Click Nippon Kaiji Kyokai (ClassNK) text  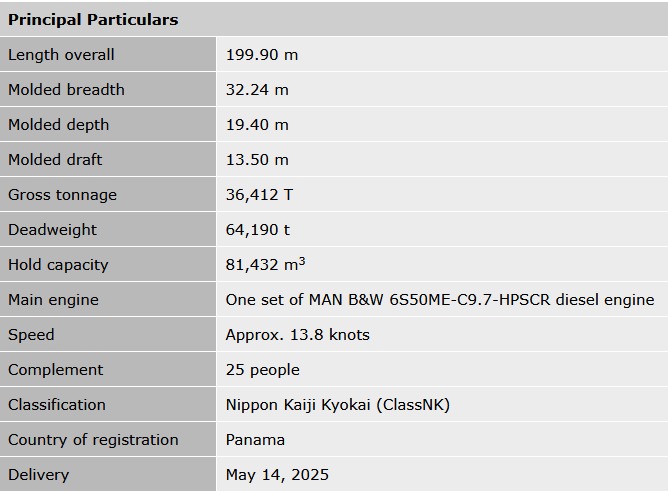coord(338,405)
